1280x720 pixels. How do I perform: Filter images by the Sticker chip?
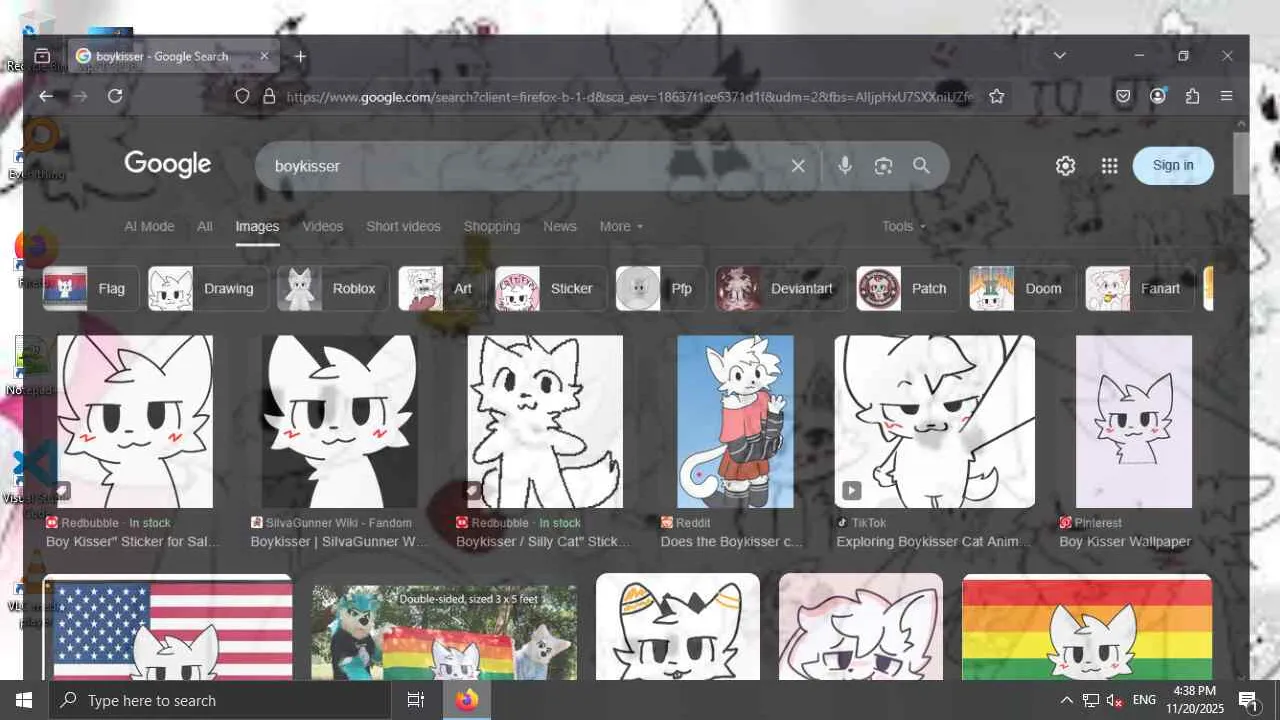click(550, 289)
